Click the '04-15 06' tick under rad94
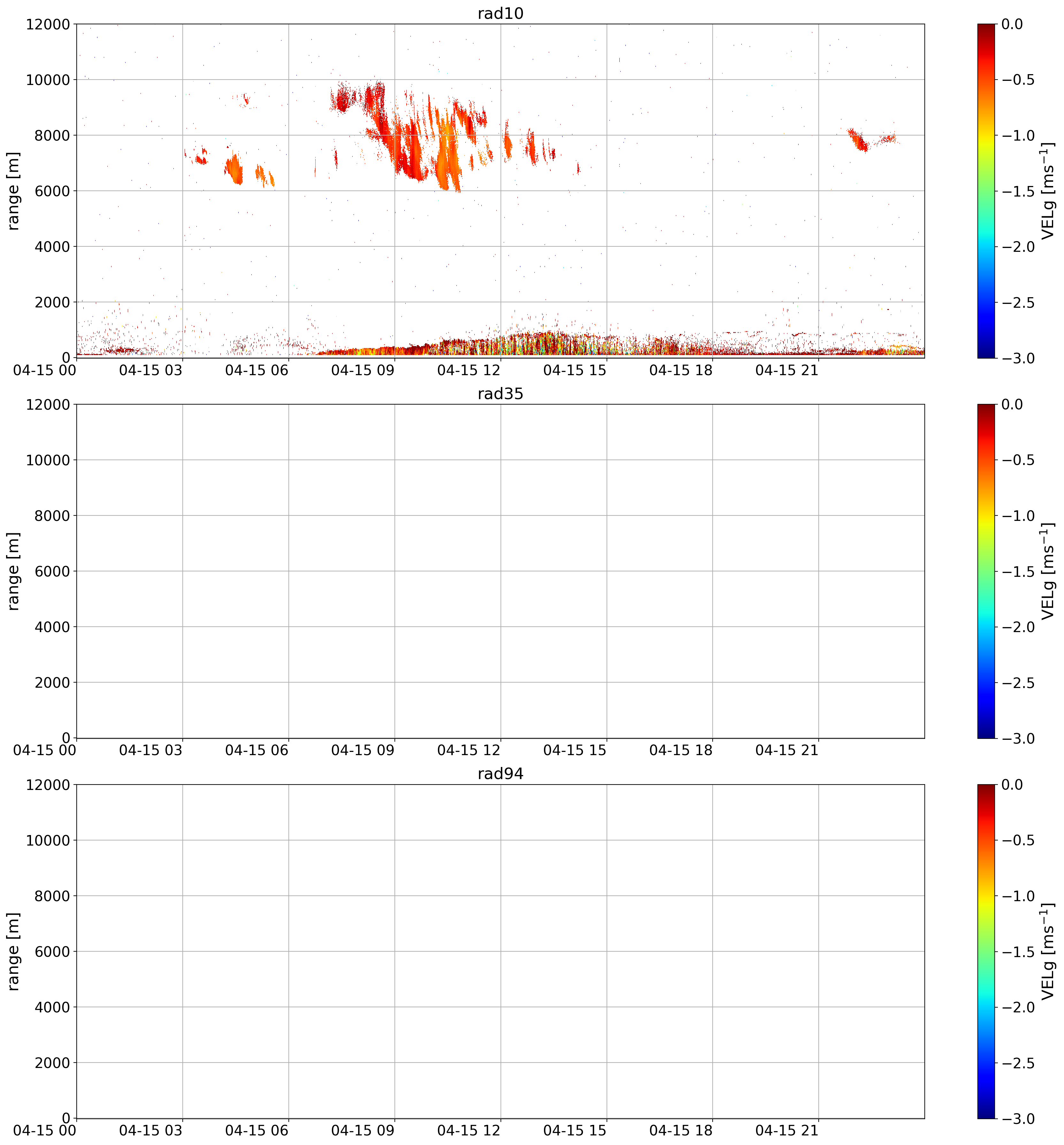1064x1145 pixels. click(x=257, y=1131)
